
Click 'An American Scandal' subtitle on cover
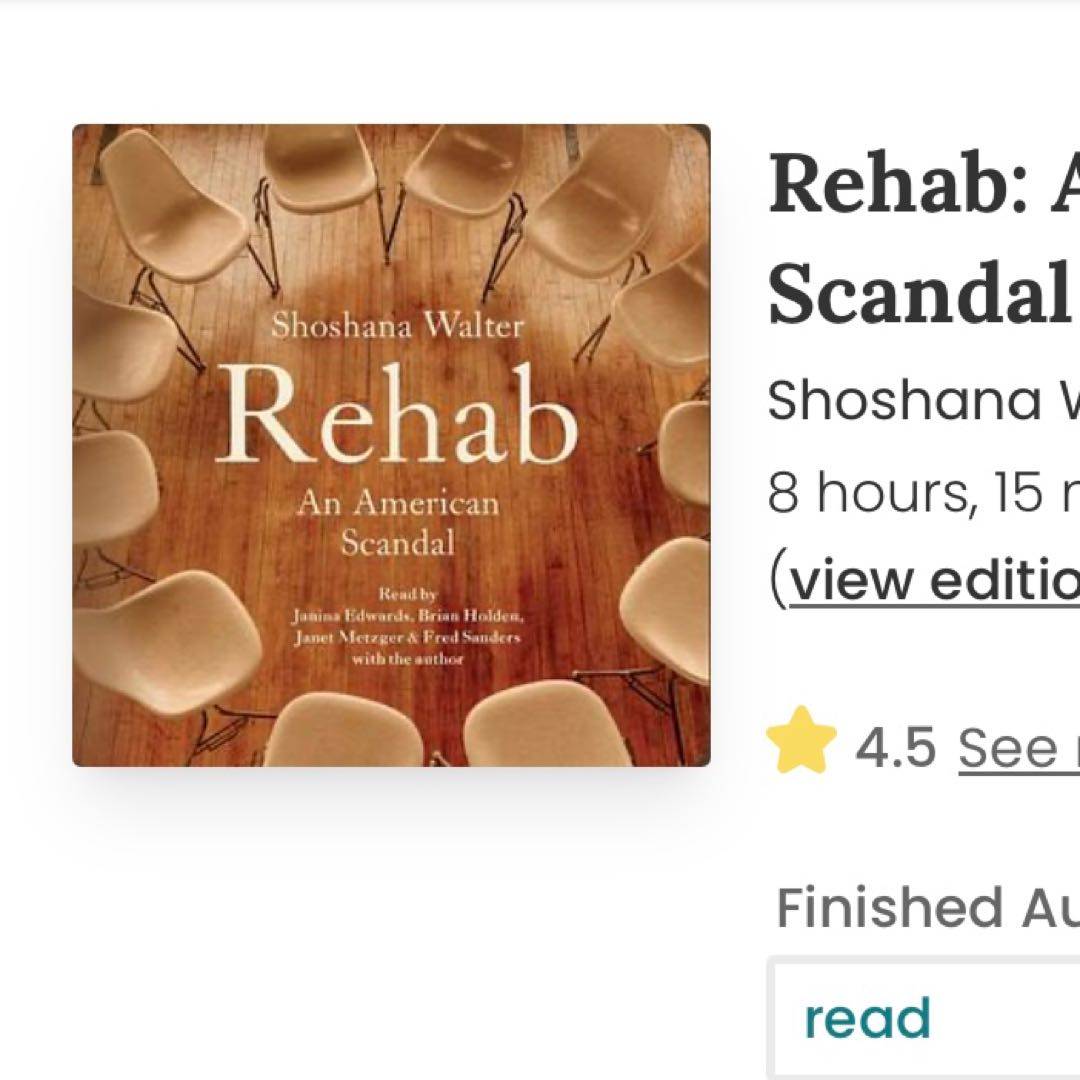point(397,523)
